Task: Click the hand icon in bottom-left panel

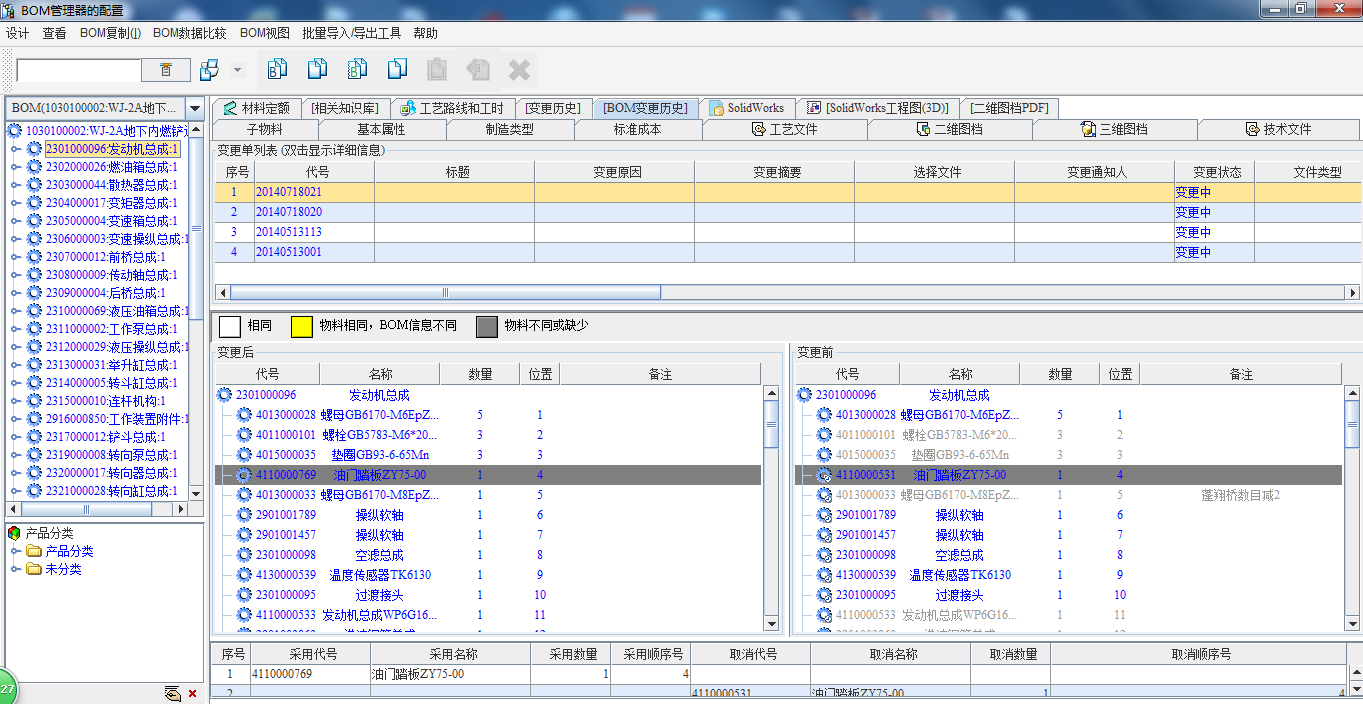Action: [172, 693]
